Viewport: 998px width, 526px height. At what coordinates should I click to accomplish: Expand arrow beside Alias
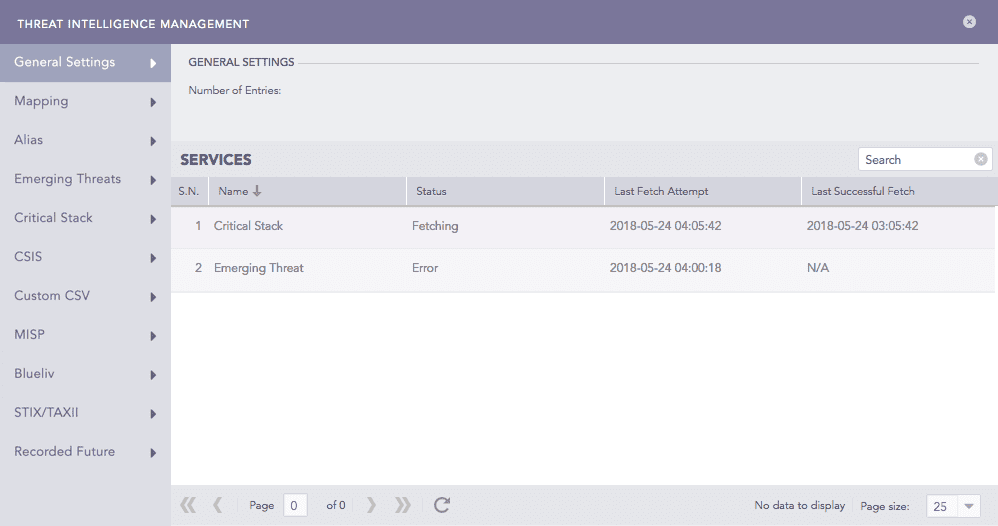click(x=153, y=141)
